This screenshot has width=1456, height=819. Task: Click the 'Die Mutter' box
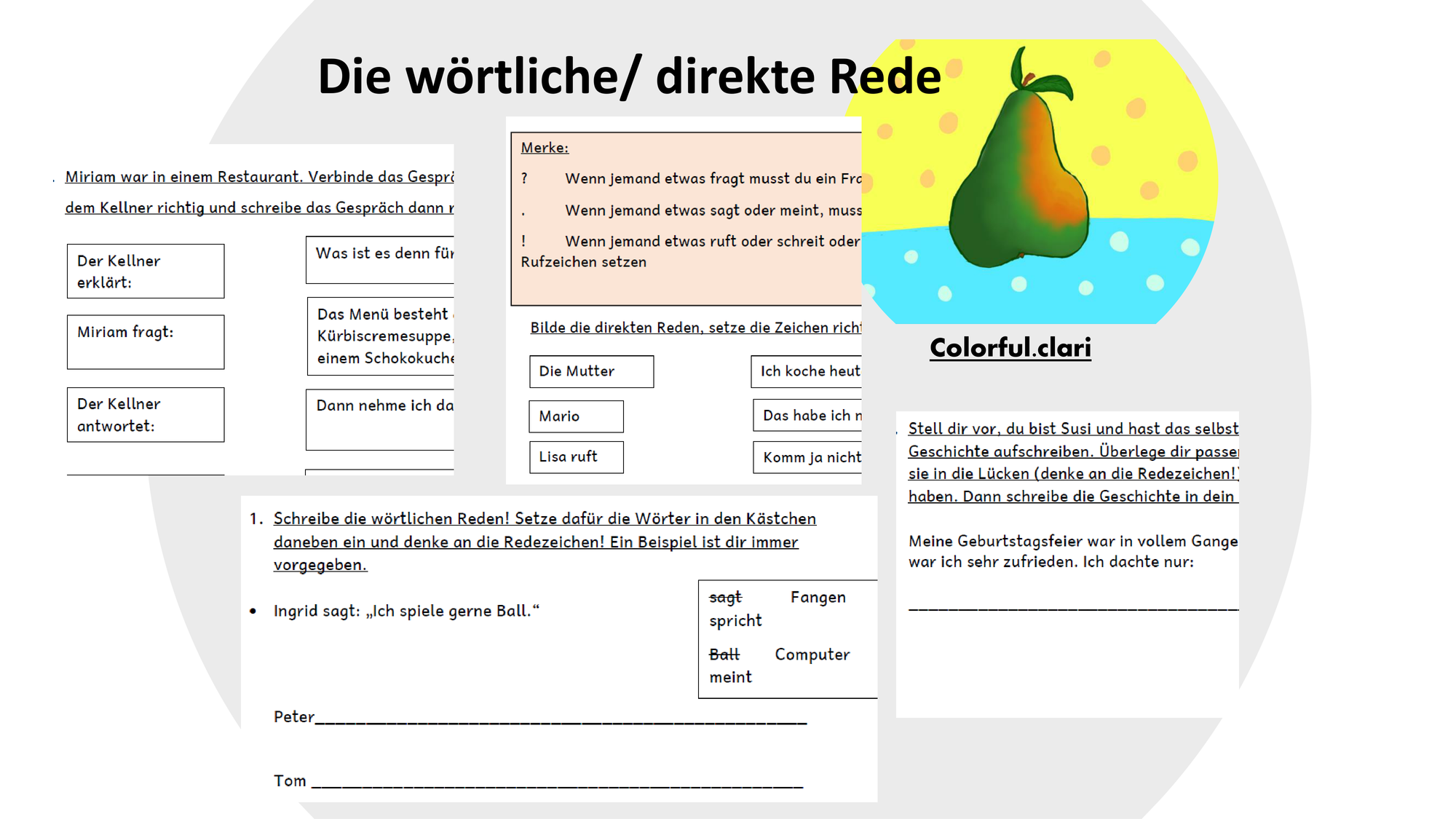591,371
